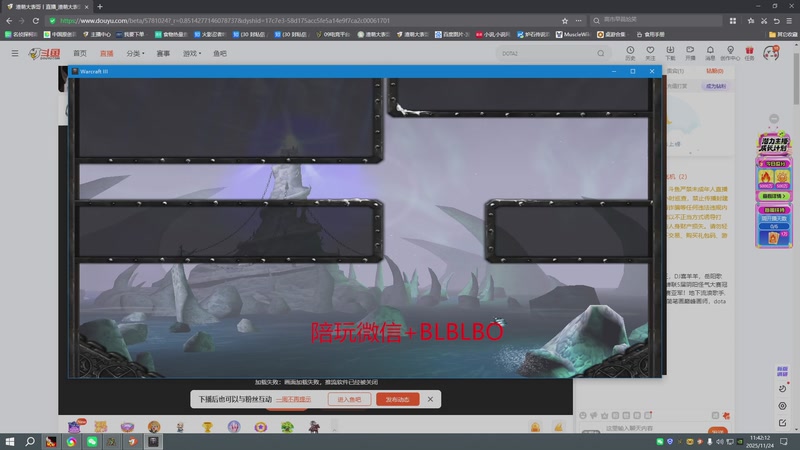Click the history clock icon on right sidebar

(x=782, y=389)
